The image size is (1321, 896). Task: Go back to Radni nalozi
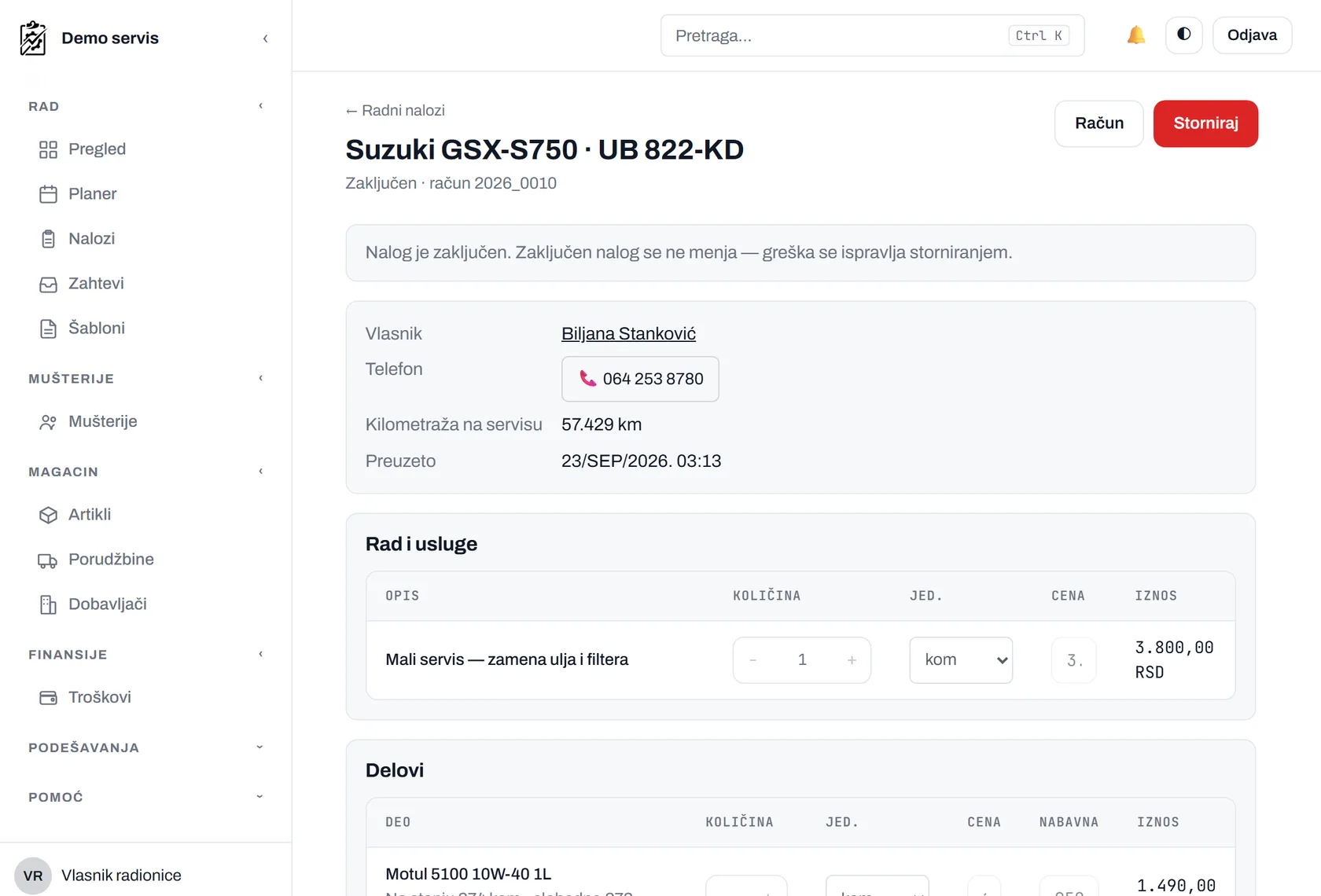[x=396, y=111]
